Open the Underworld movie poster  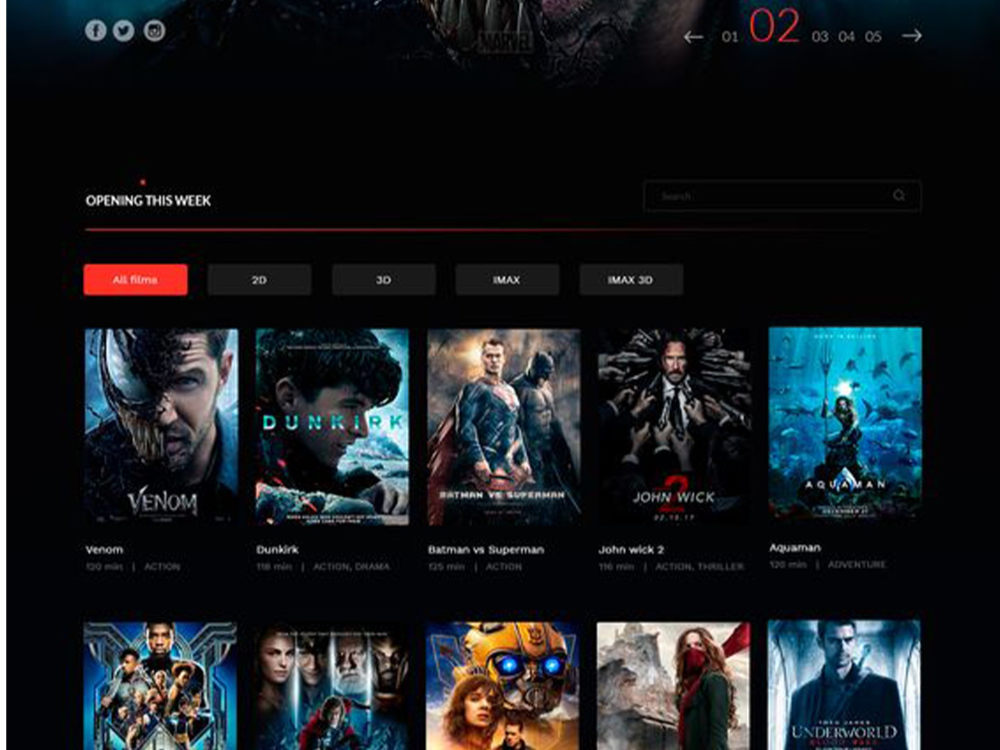(844, 685)
